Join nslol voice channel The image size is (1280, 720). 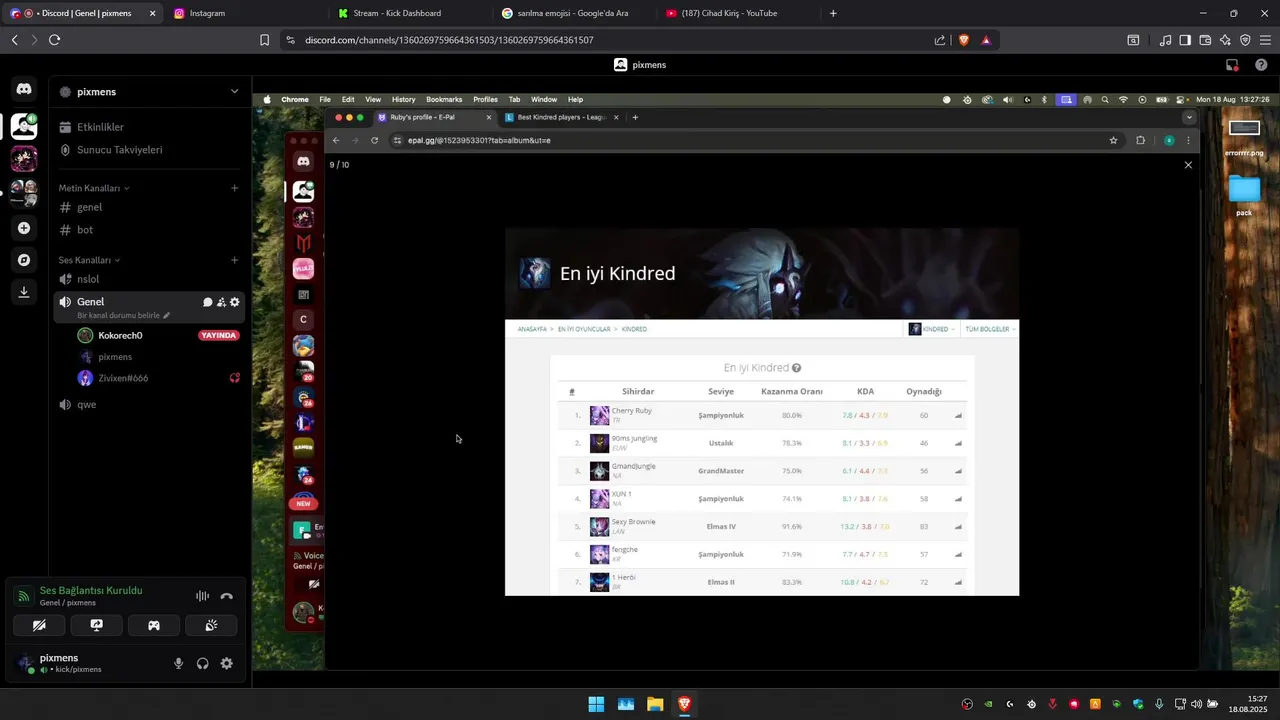[x=149, y=279]
